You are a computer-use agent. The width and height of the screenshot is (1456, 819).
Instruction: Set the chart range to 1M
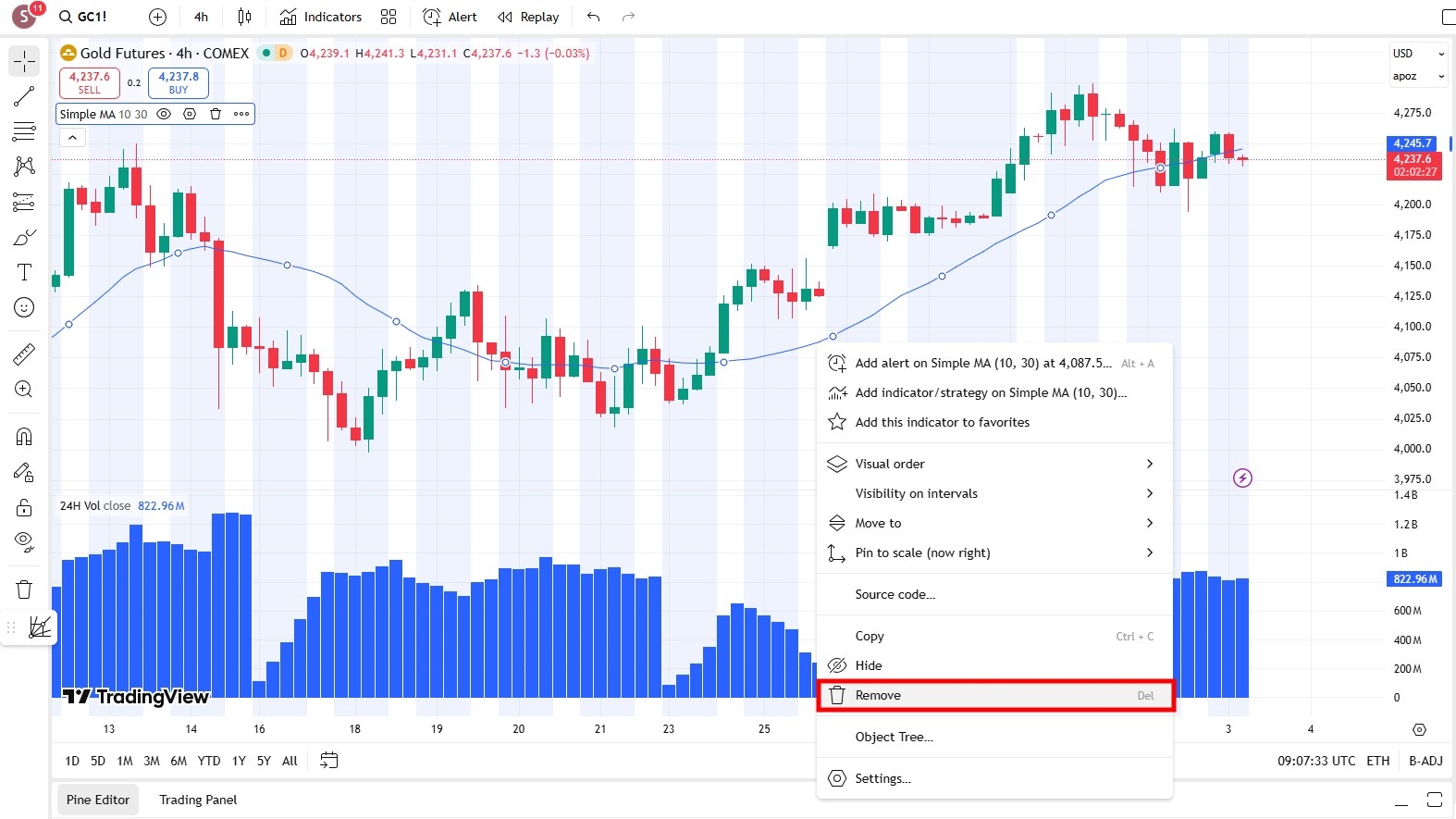125,761
